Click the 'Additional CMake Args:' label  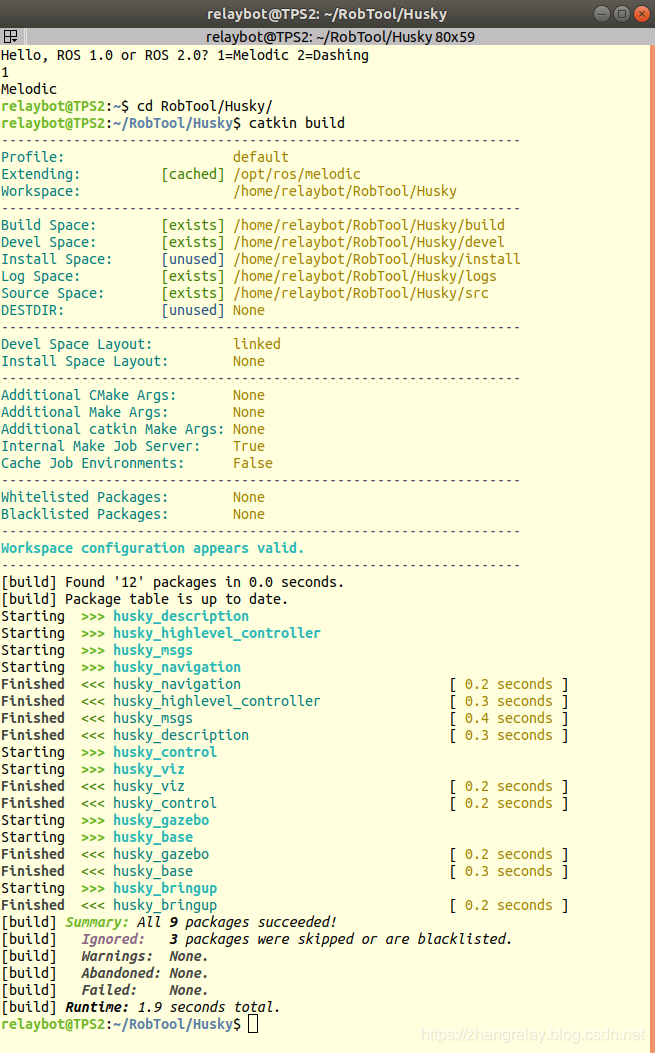89,396
